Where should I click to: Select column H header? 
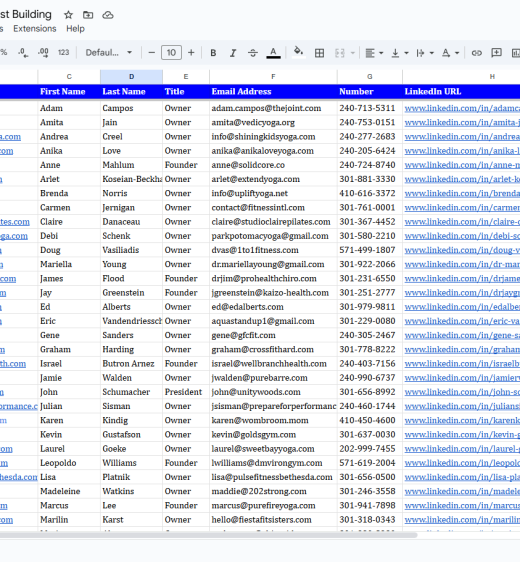(x=492, y=77)
